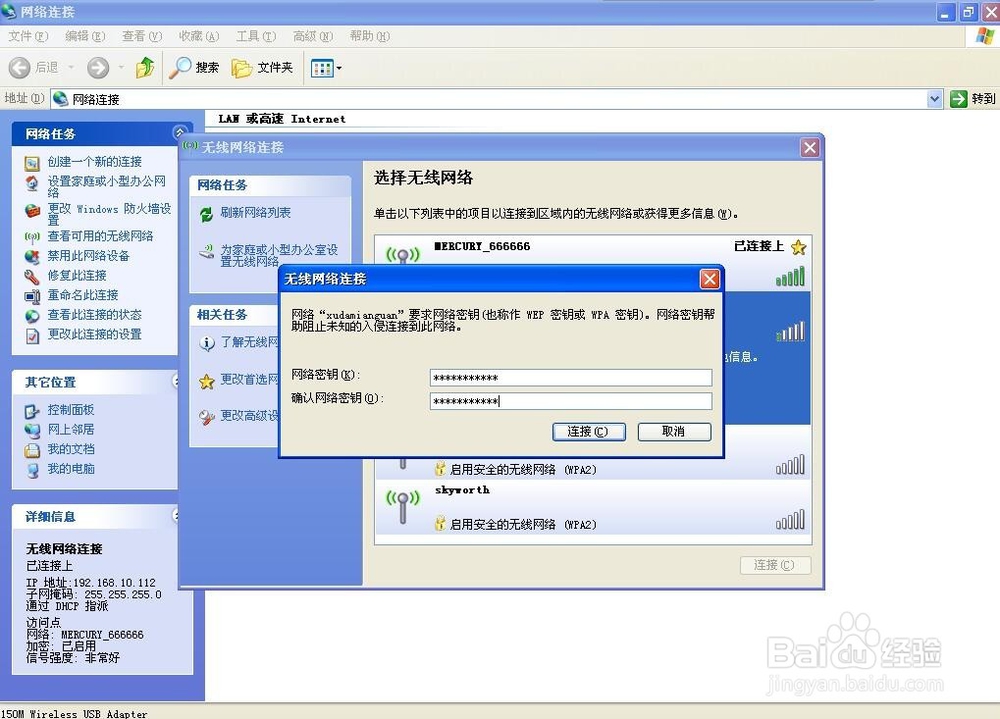This screenshot has height=719, width=1000.
Task: Click the star icon beside 更改首选网络
Action: (207, 382)
